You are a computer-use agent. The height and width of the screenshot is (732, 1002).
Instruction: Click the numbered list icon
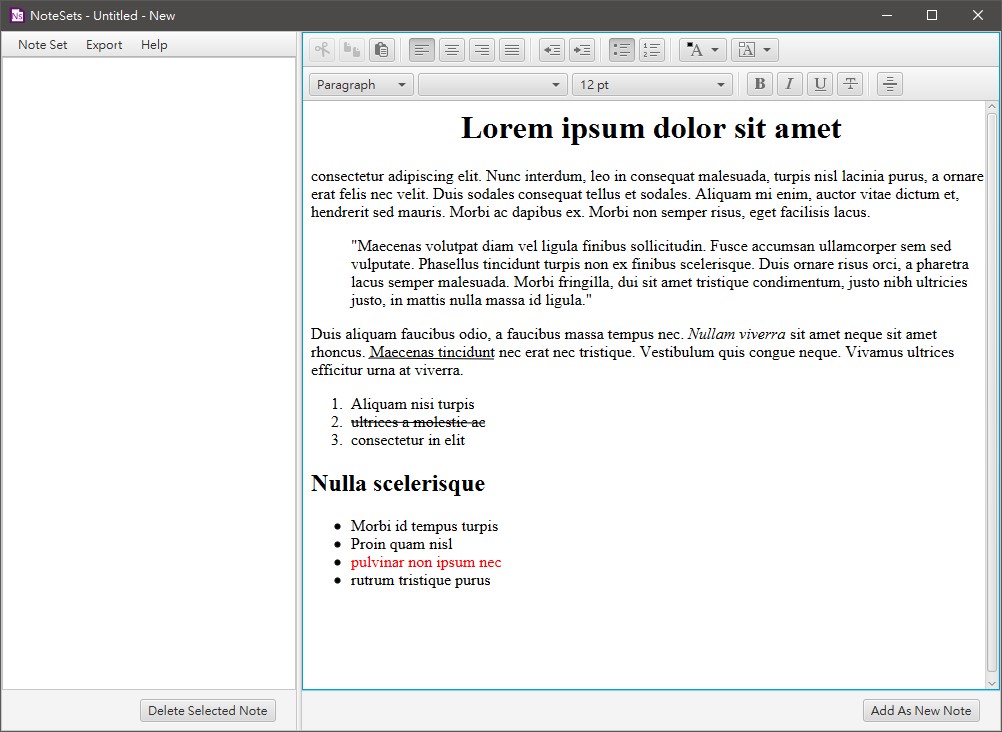[x=652, y=50]
